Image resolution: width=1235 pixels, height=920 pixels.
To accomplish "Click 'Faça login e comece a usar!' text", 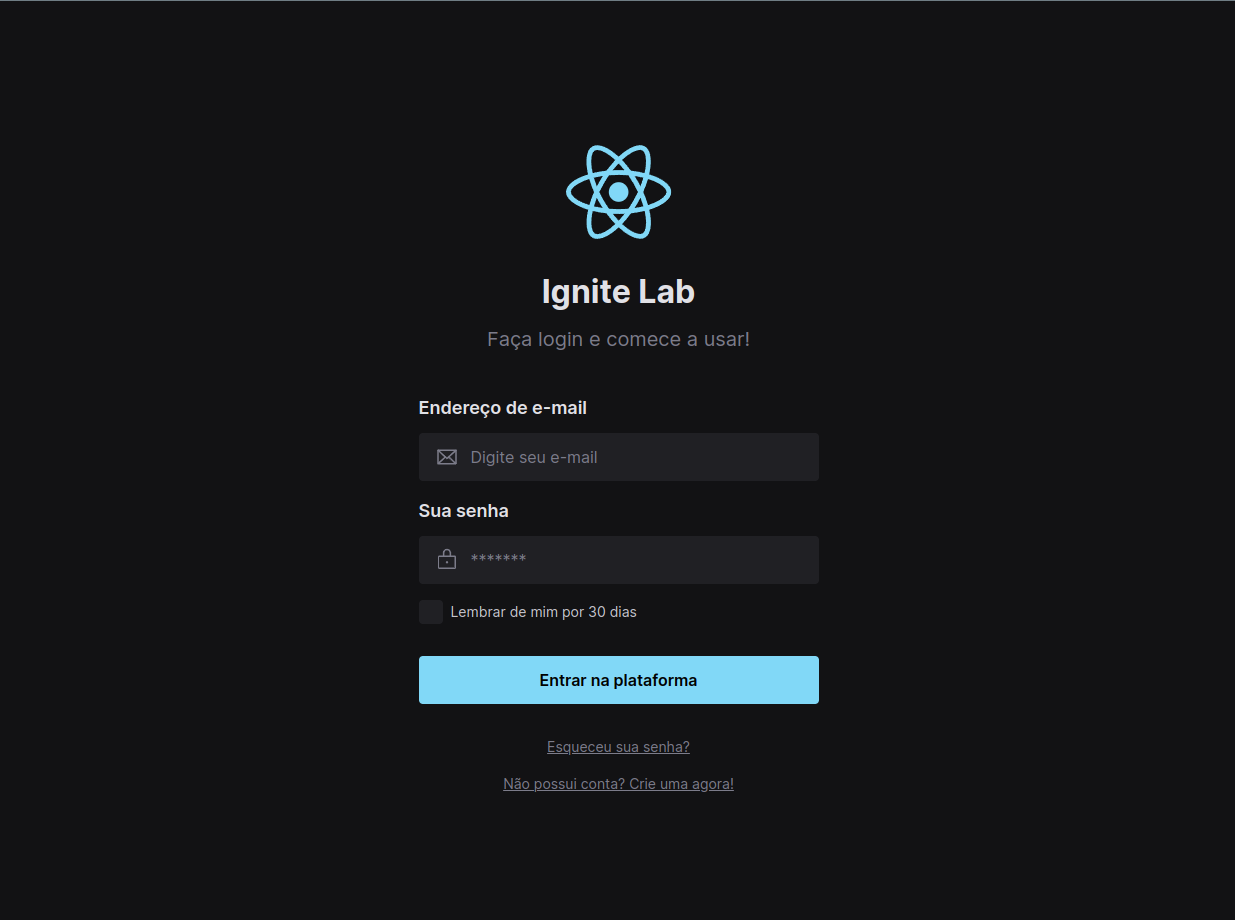I will coord(618,339).
